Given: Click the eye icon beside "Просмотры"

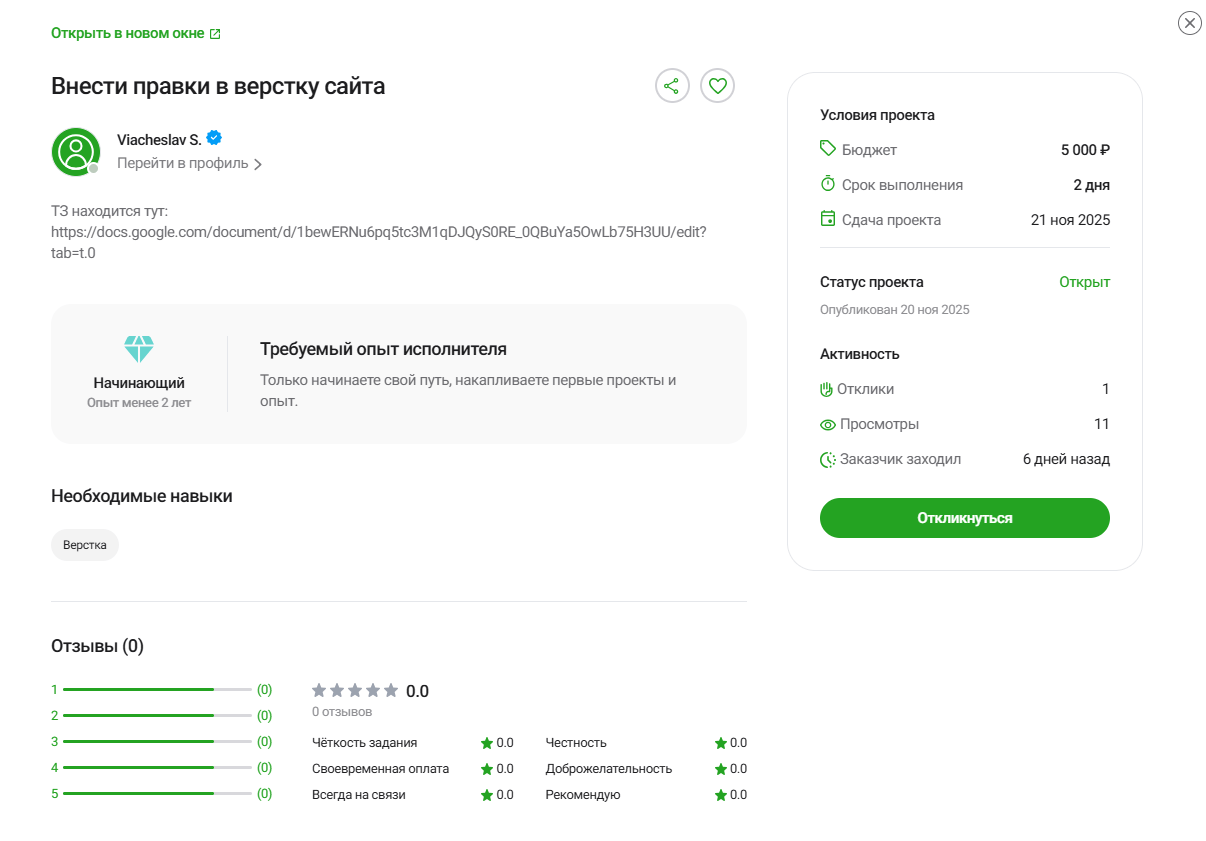Looking at the screenshot, I should [827, 425].
